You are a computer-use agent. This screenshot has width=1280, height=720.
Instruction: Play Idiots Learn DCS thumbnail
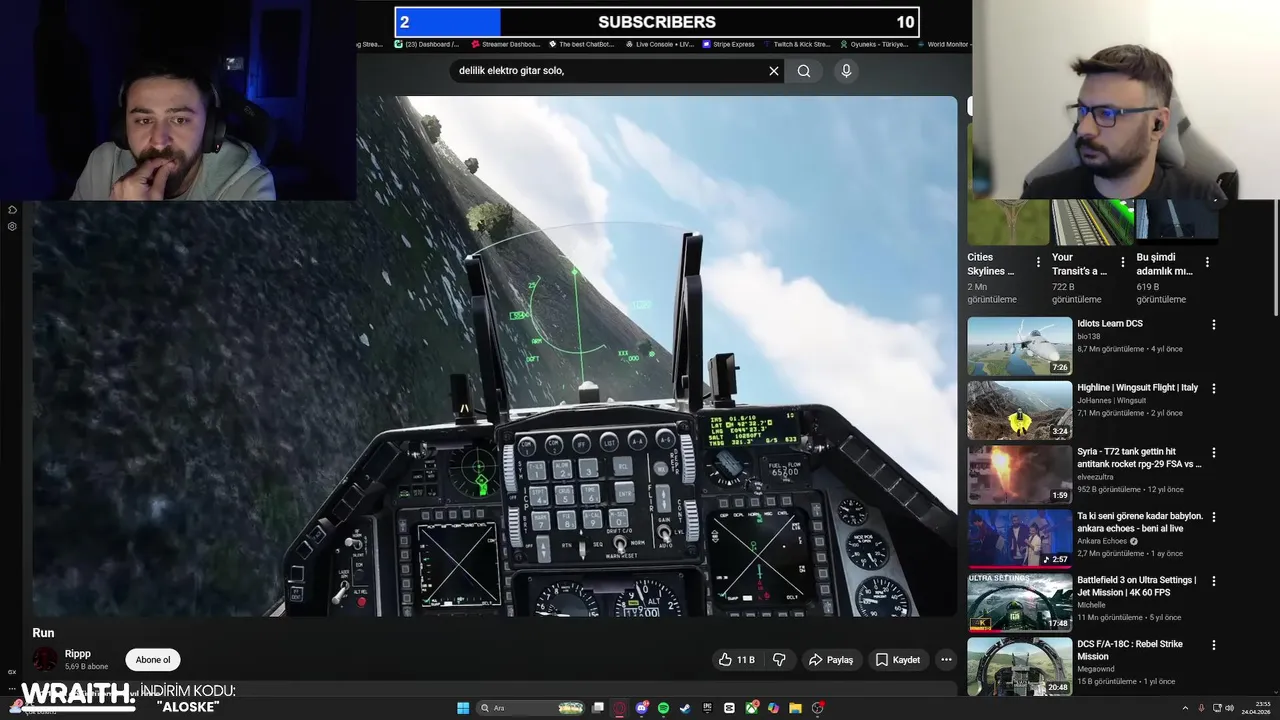click(x=1019, y=346)
